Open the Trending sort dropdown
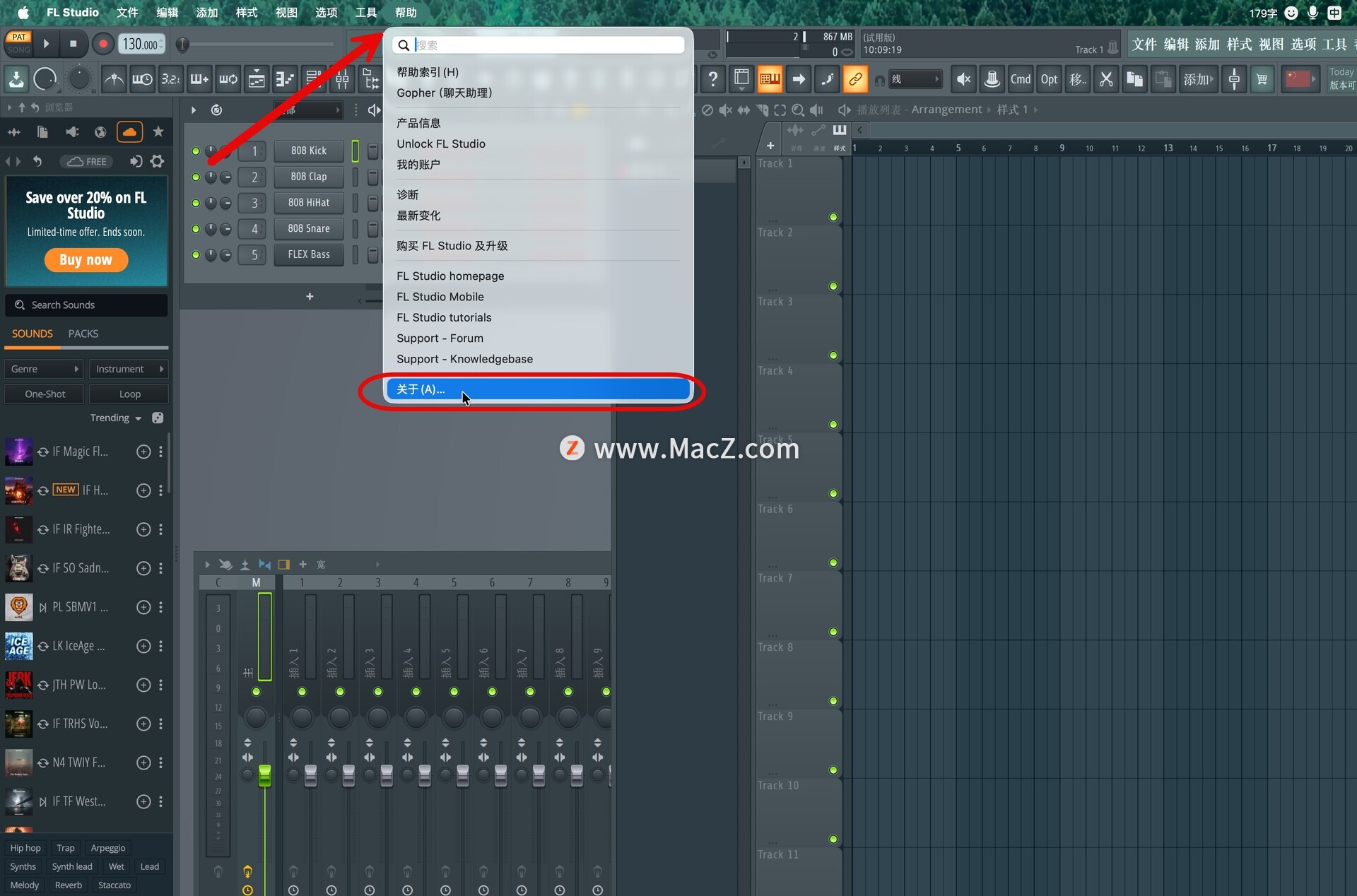The height and width of the screenshot is (896, 1357). (x=116, y=418)
